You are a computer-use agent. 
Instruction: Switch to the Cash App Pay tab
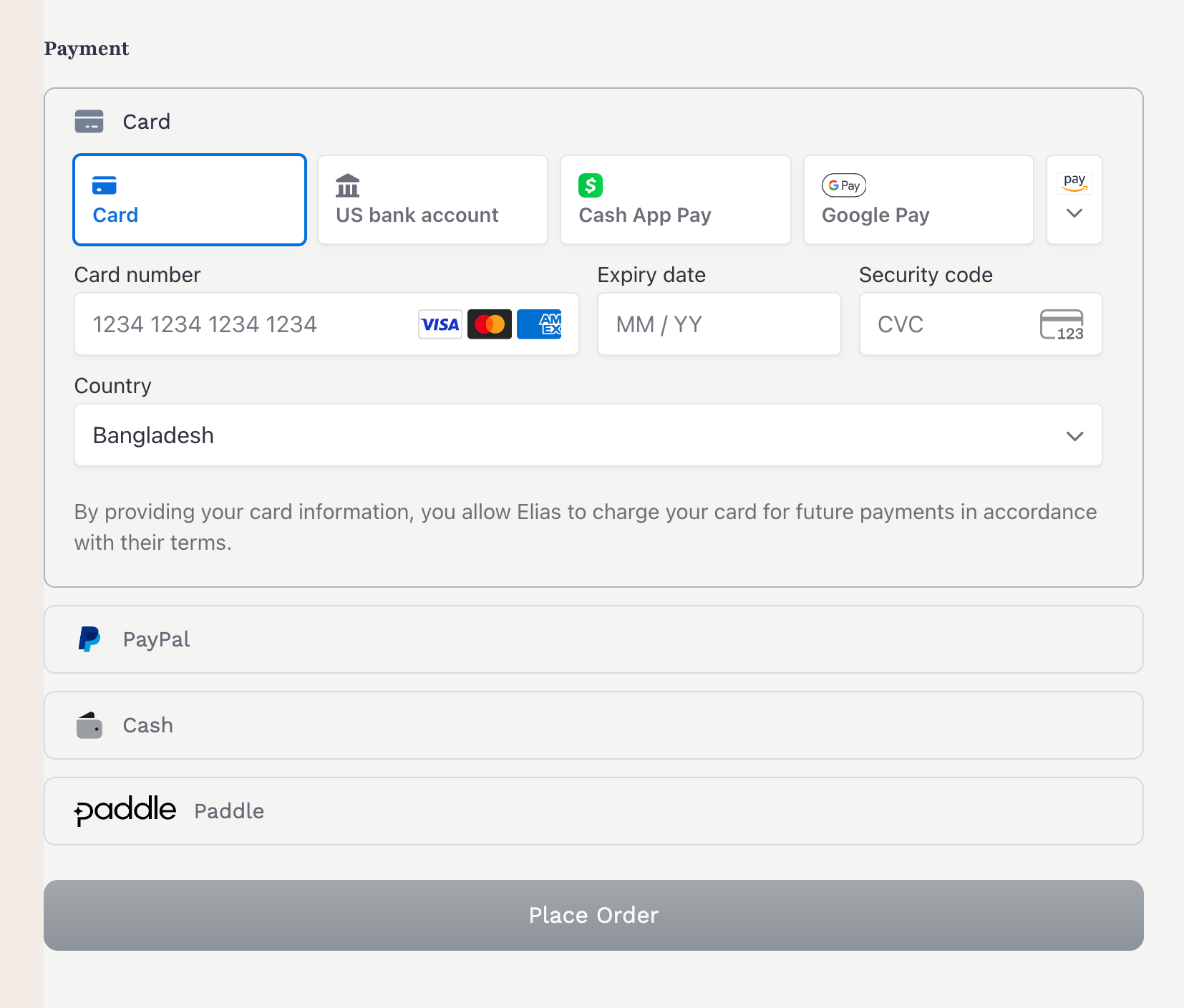(675, 200)
